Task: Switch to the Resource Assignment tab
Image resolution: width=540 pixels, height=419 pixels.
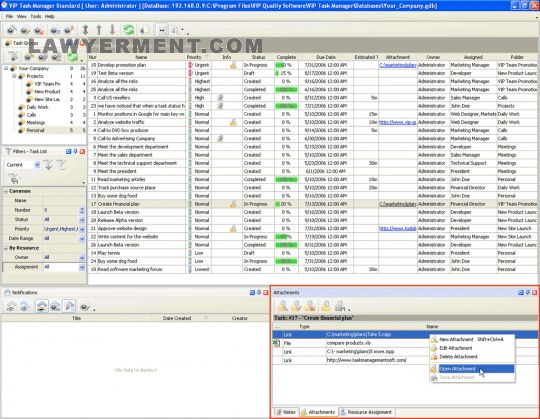Action: pyautogui.click(x=366, y=412)
